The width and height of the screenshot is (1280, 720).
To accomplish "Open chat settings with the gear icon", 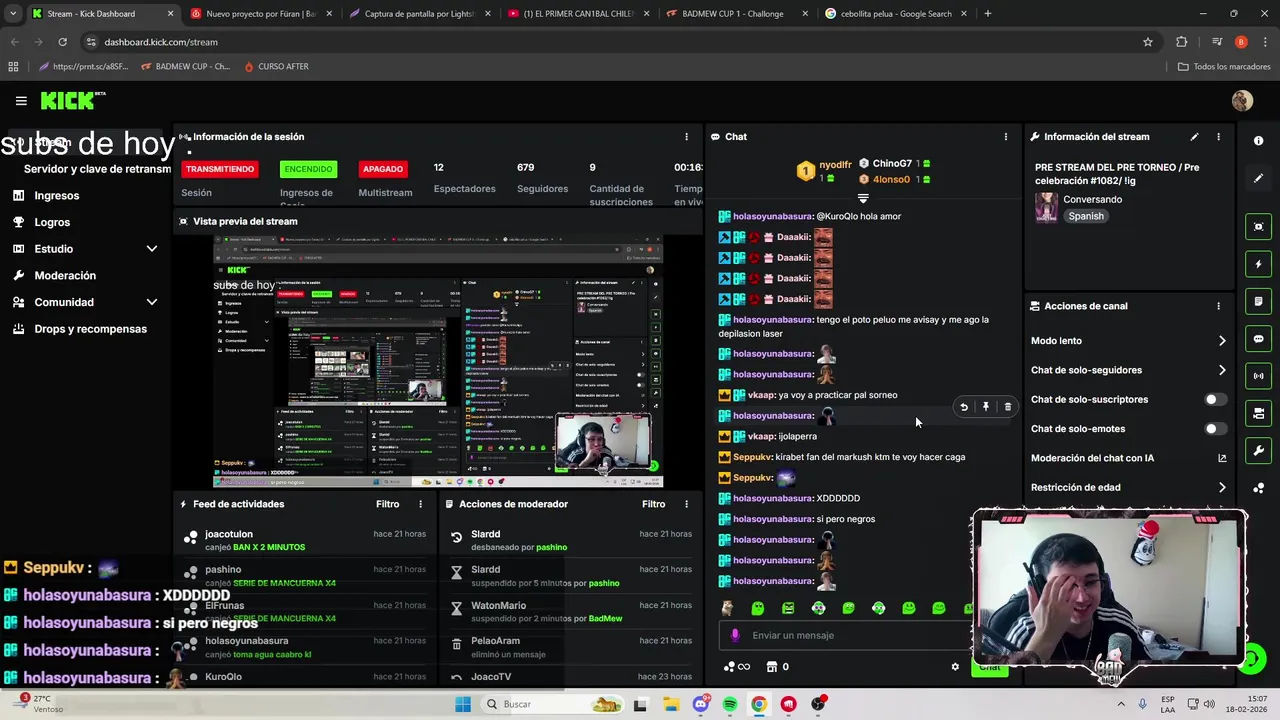I will tap(955, 667).
